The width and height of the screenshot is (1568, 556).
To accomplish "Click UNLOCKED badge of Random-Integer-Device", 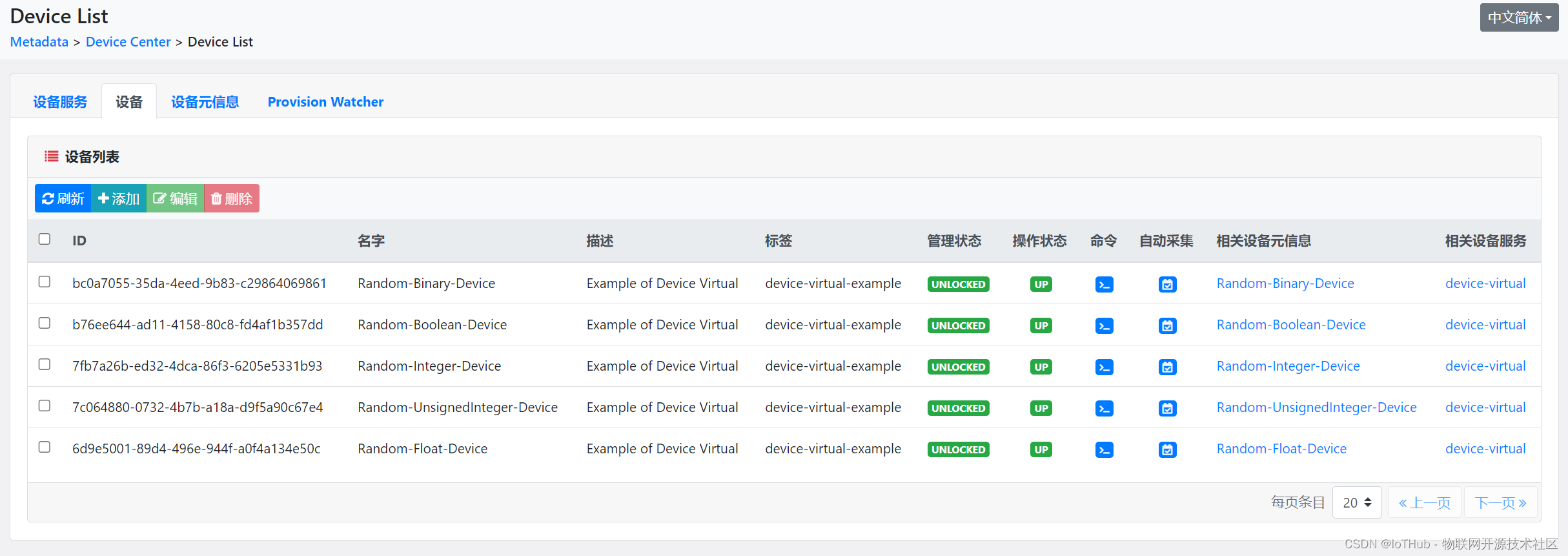I will tap(958, 367).
